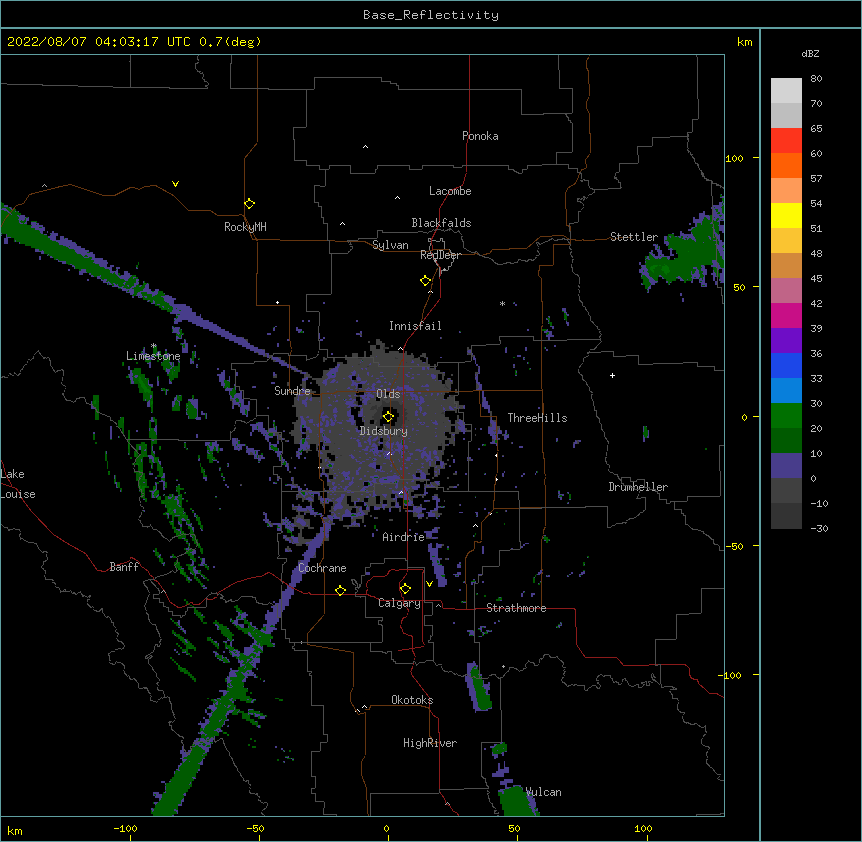Click the Sylvan label
Viewport: 862px width, 842px height.
tap(390, 245)
